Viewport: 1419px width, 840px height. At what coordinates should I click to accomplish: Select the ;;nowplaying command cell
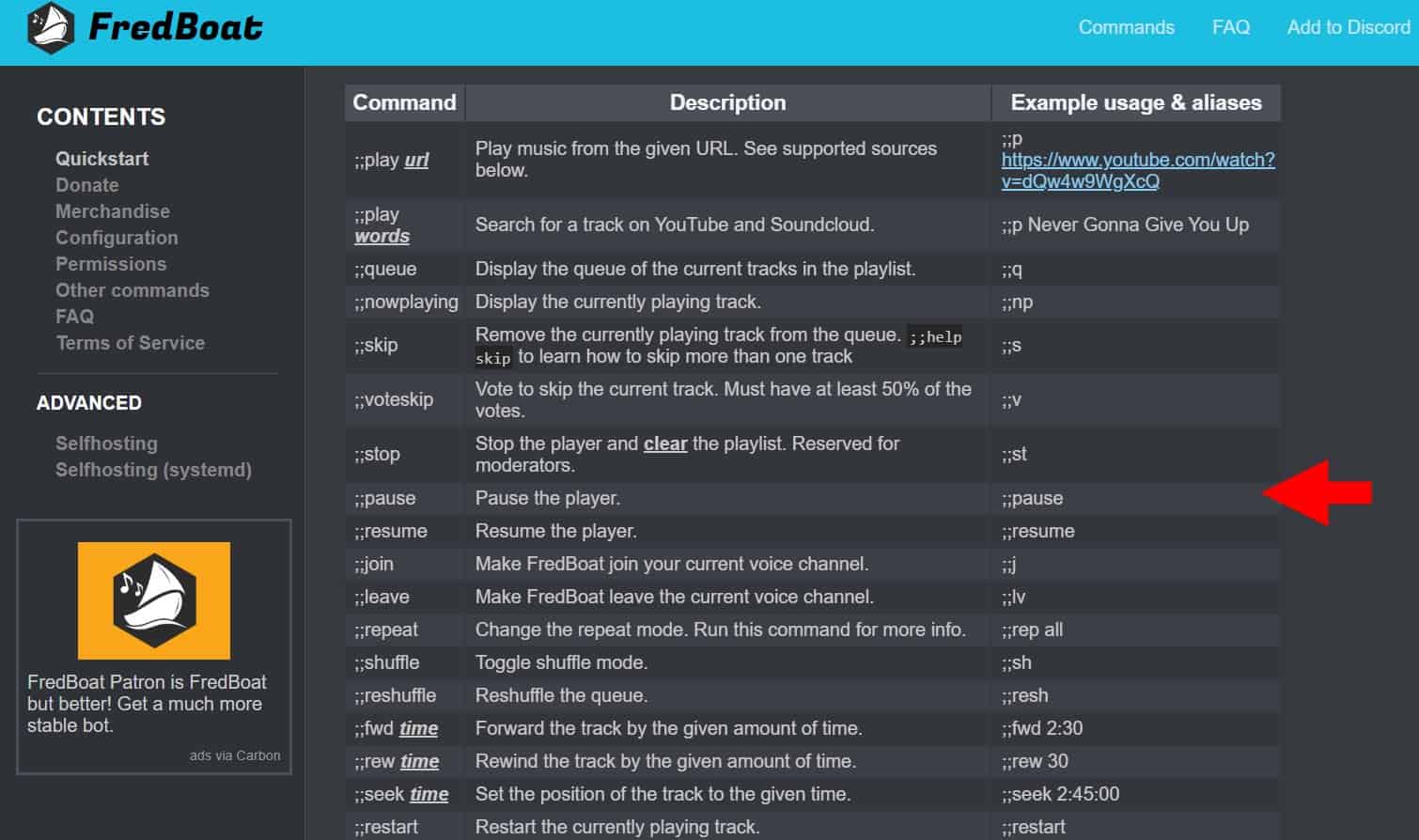(405, 302)
